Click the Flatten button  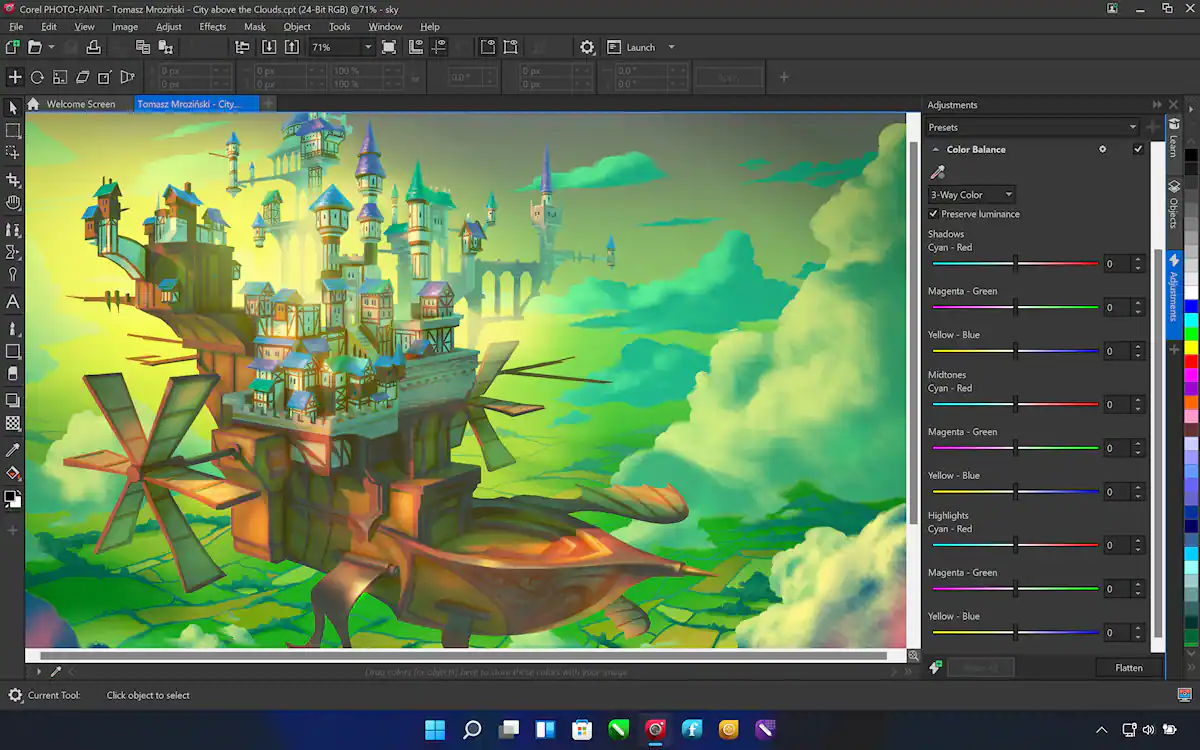click(x=1128, y=668)
